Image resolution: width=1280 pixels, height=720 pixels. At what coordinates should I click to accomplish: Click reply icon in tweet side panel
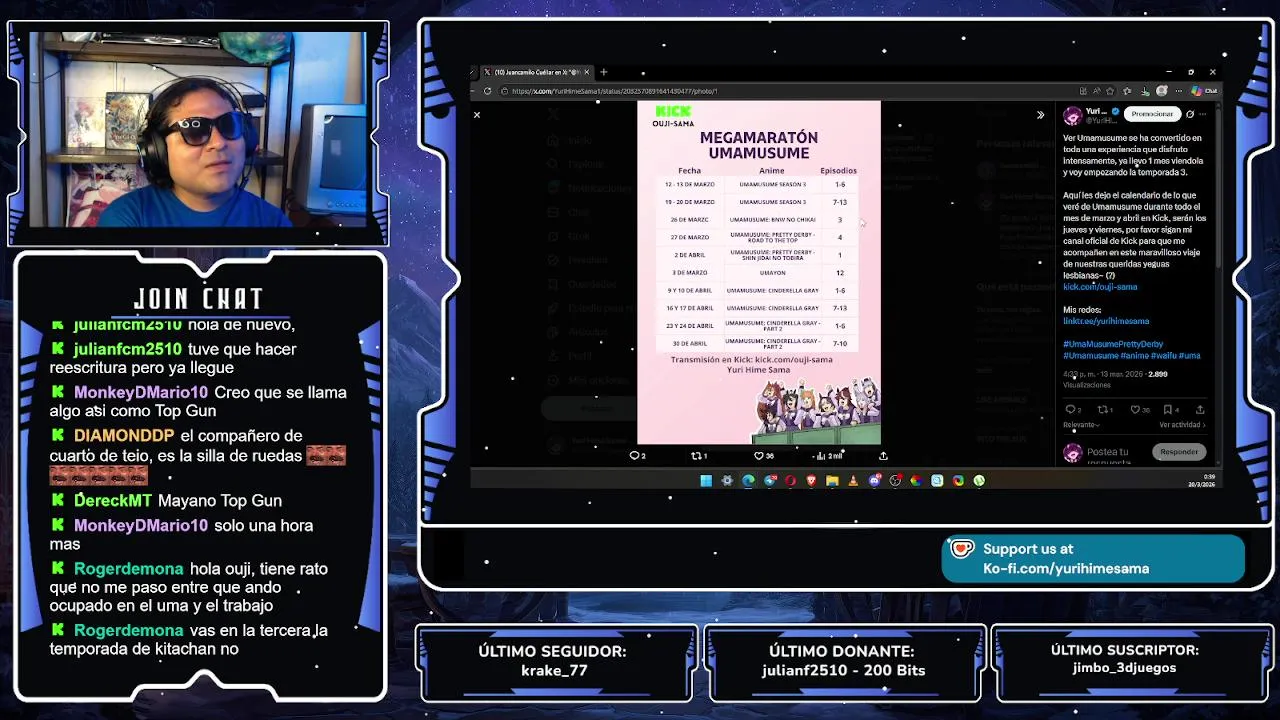click(x=1069, y=410)
